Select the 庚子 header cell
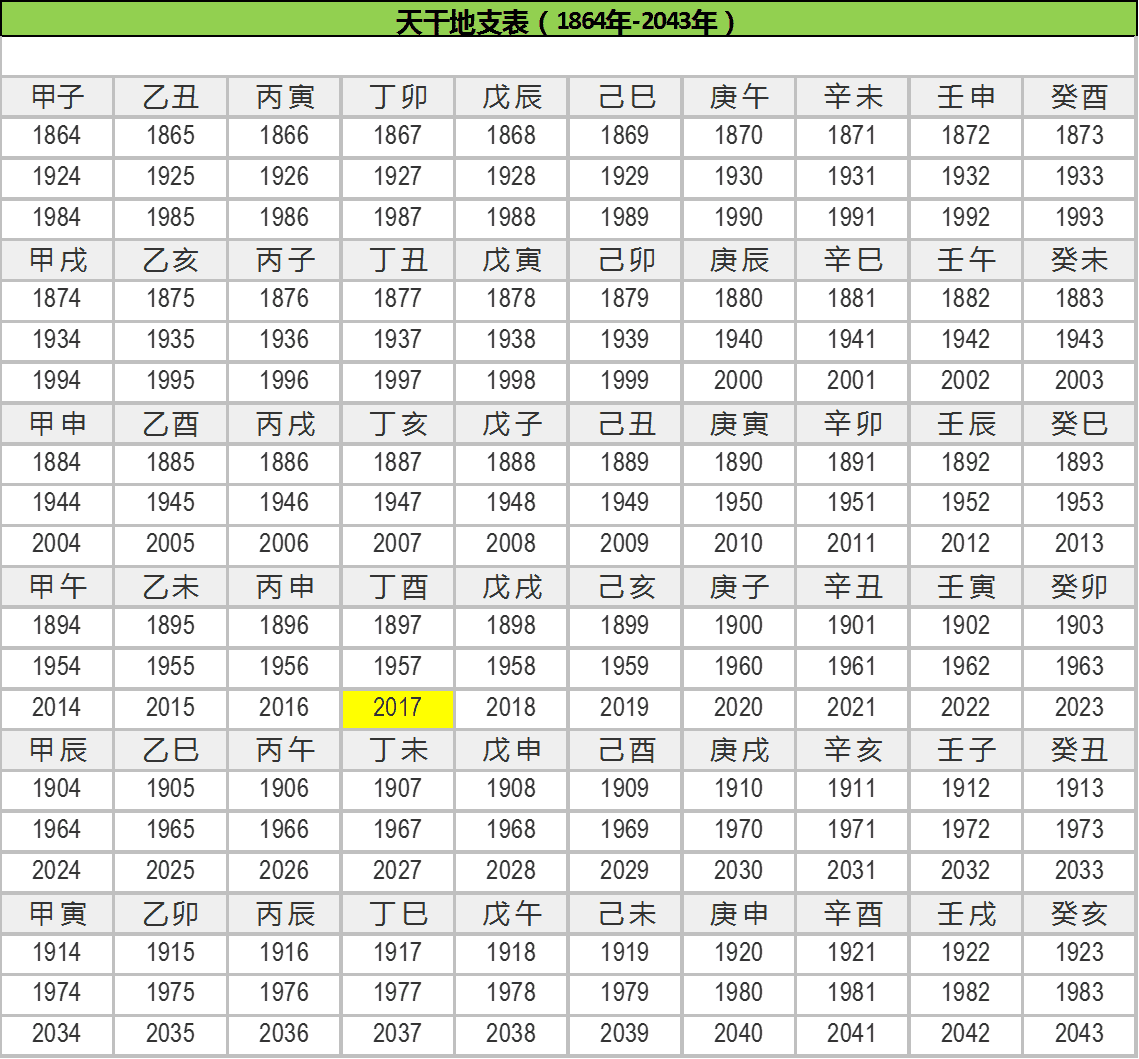The width and height of the screenshot is (1139, 1059). pos(739,587)
